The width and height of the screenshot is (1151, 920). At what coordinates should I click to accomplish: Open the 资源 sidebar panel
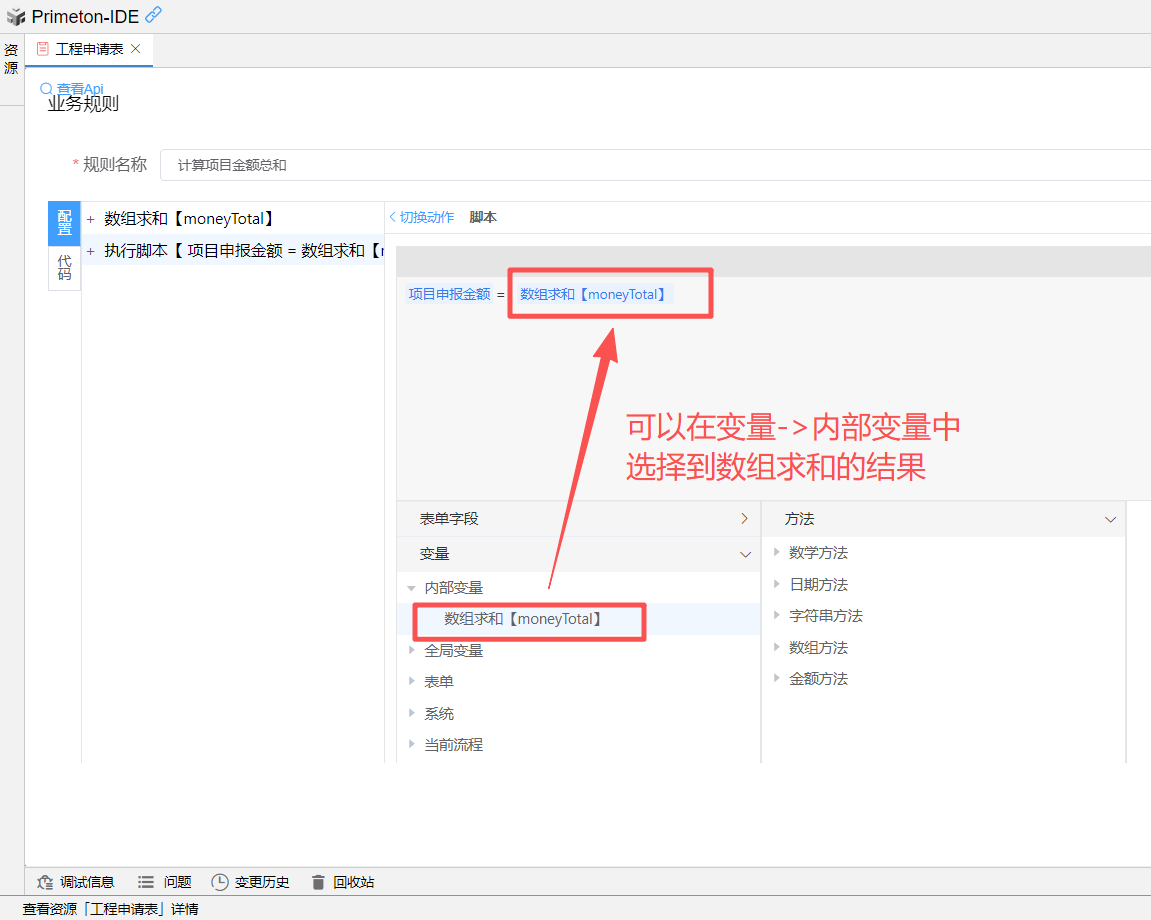[11, 59]
